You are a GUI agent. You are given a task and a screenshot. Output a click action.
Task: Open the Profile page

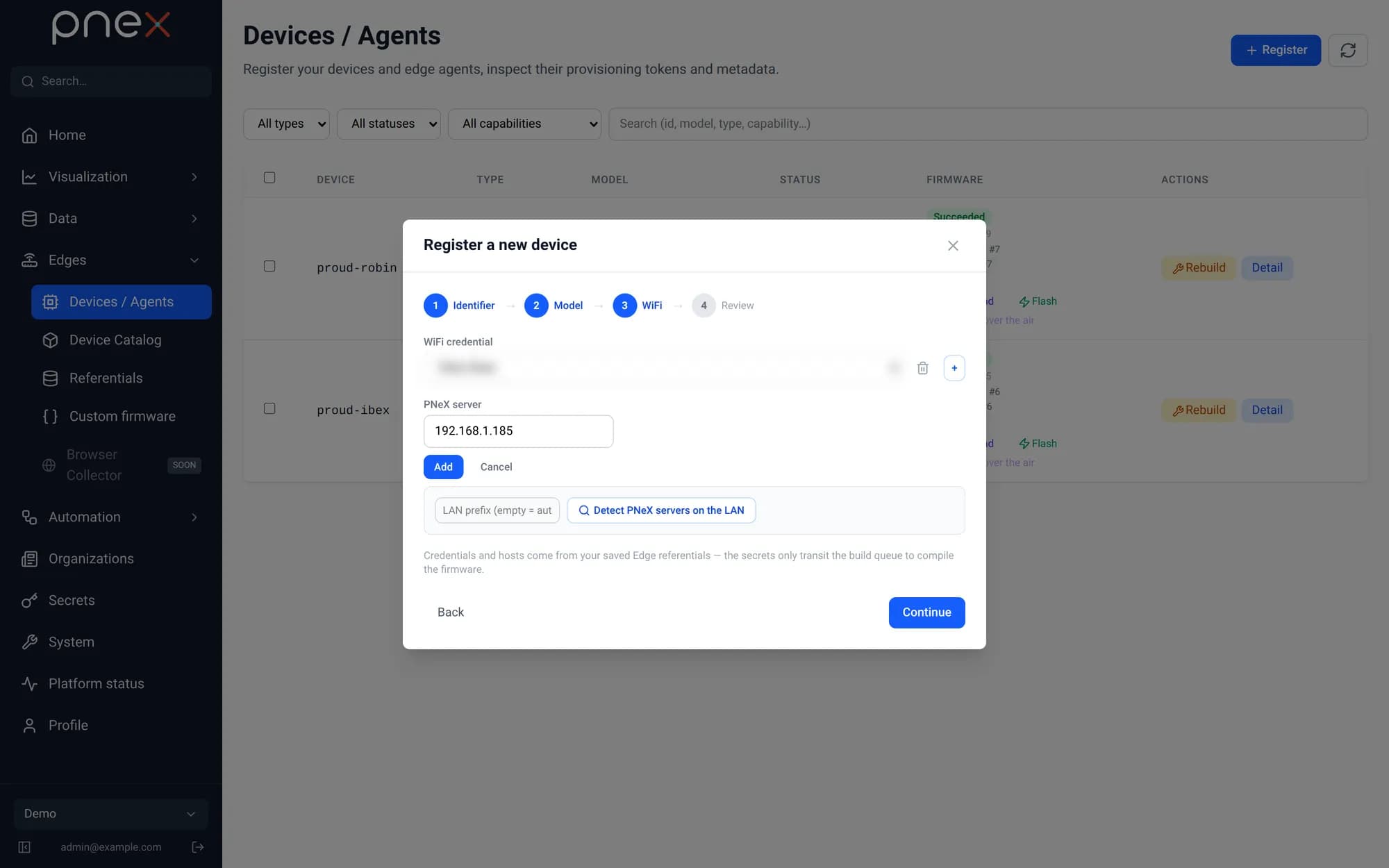(111, 726)
